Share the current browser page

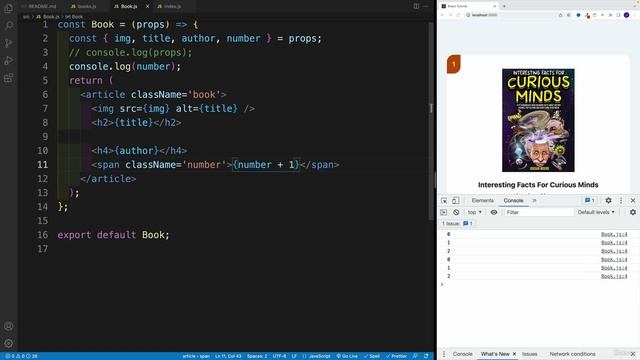click(560, 15)
